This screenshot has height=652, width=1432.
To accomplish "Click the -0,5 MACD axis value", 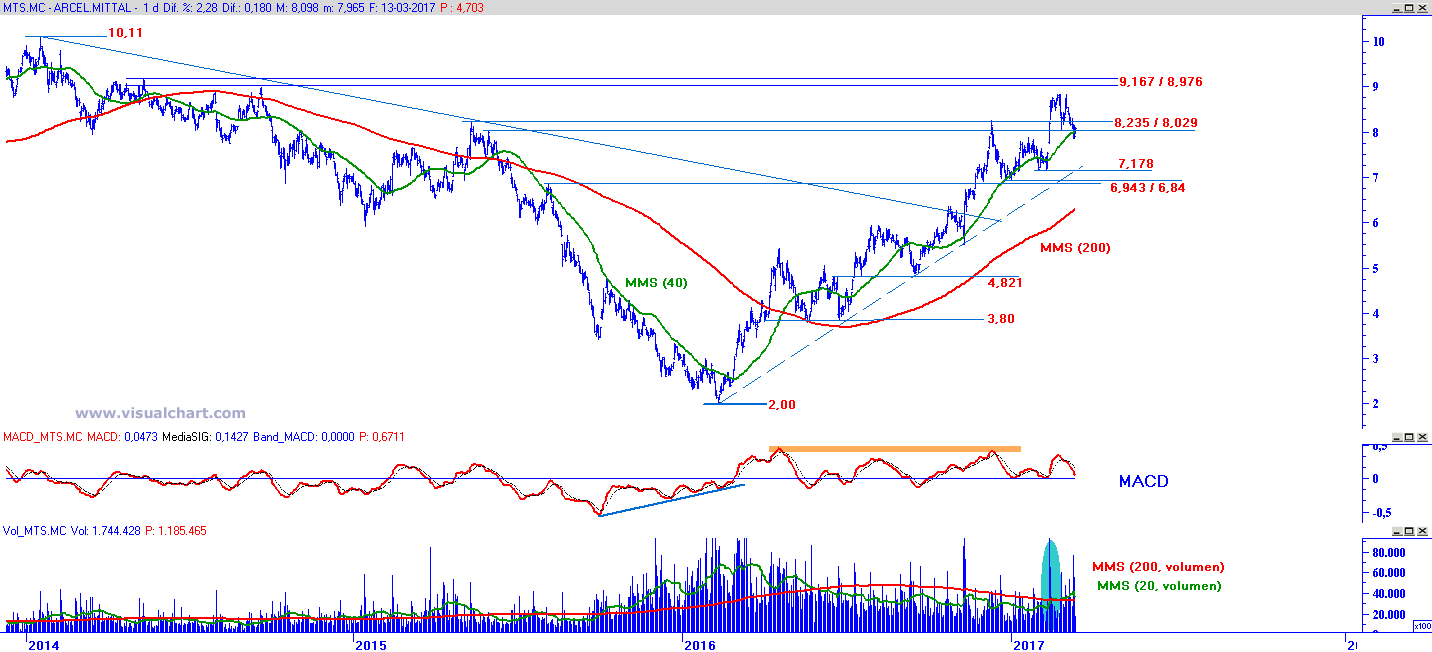I will 1381,513.
